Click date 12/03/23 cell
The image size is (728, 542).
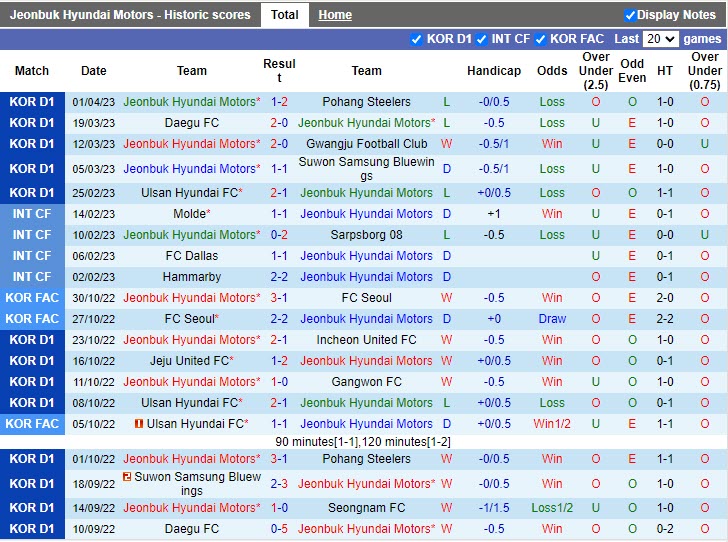coord(93,144)
